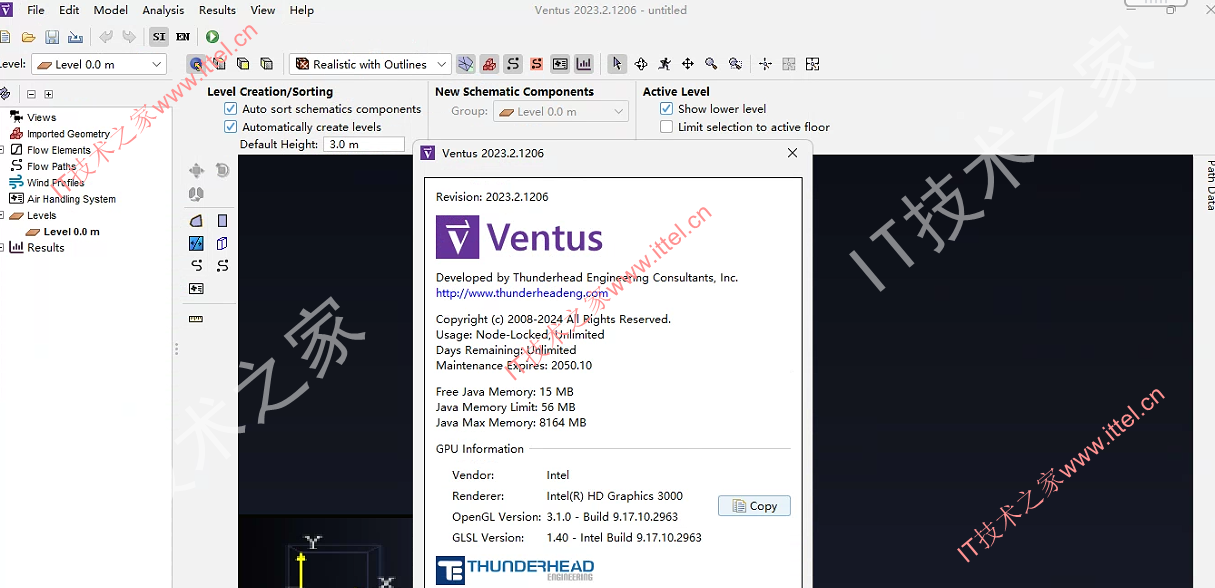1215x588 pixels.
Task: Click the Open file folder icon
Action: pyautogui.click(x=28, y=37)
